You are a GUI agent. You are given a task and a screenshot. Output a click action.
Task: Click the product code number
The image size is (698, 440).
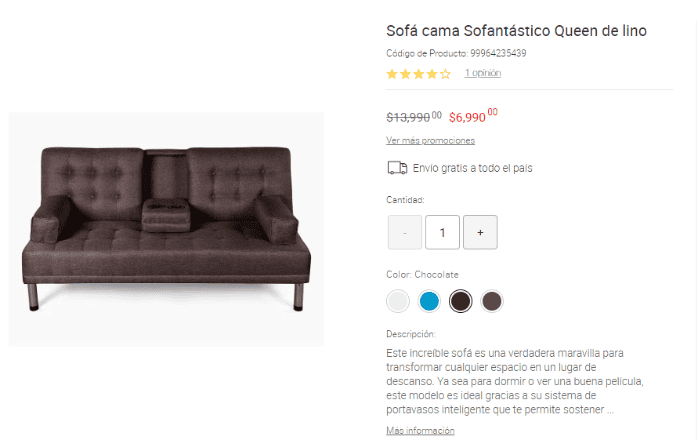point(493,53)
